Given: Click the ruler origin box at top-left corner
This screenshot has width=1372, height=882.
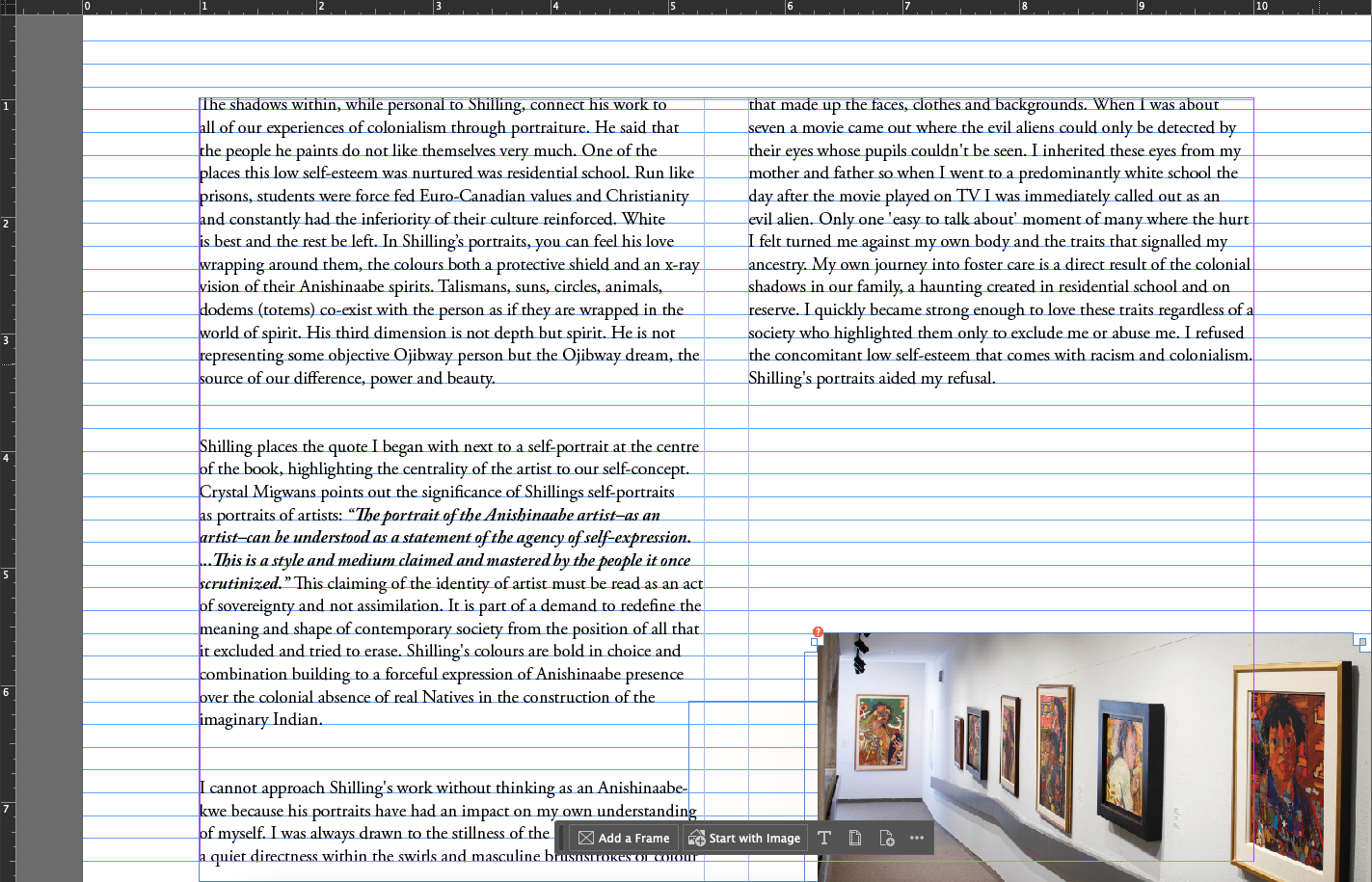Looking at the screenshot, I should 7,7.
